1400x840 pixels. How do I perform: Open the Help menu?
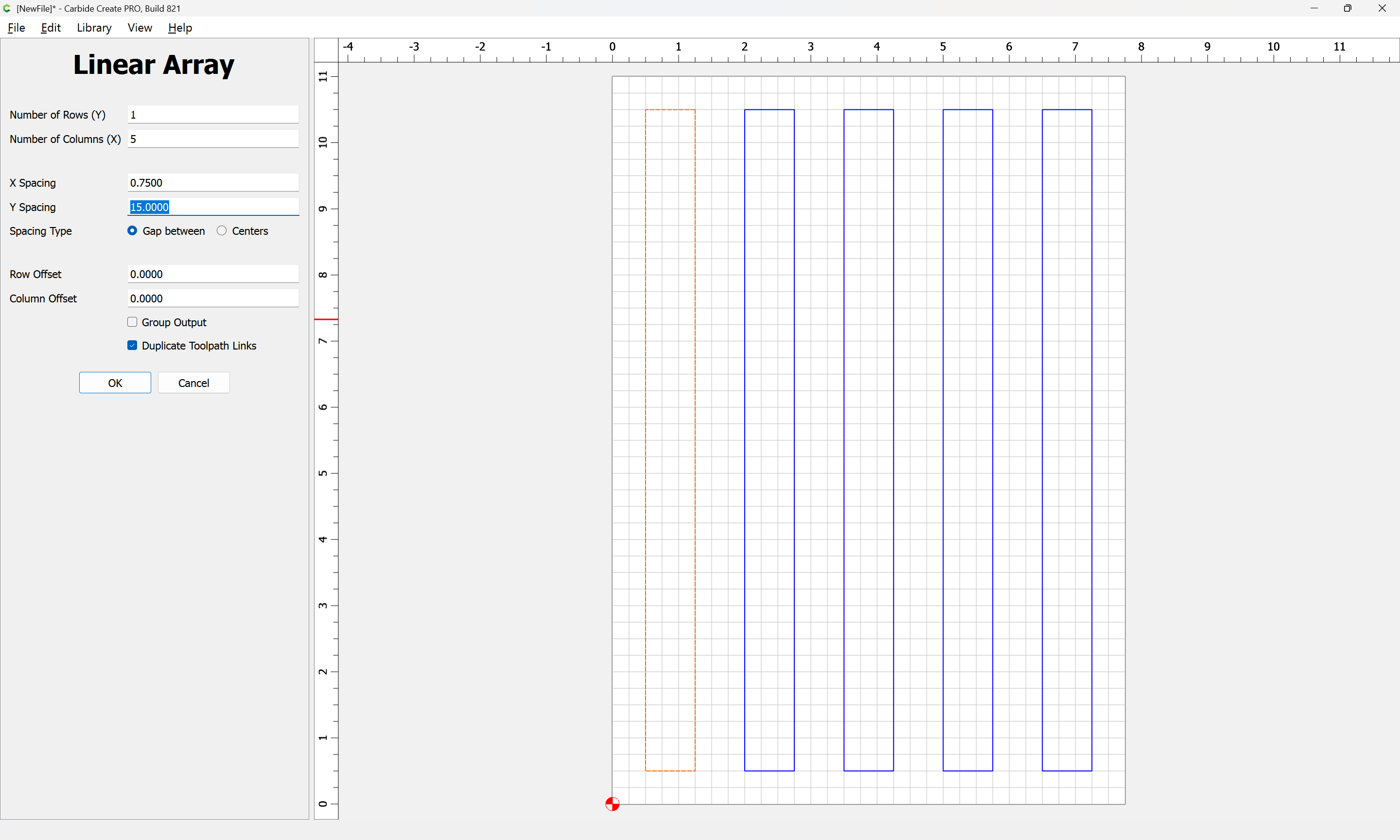coord(180,28)
